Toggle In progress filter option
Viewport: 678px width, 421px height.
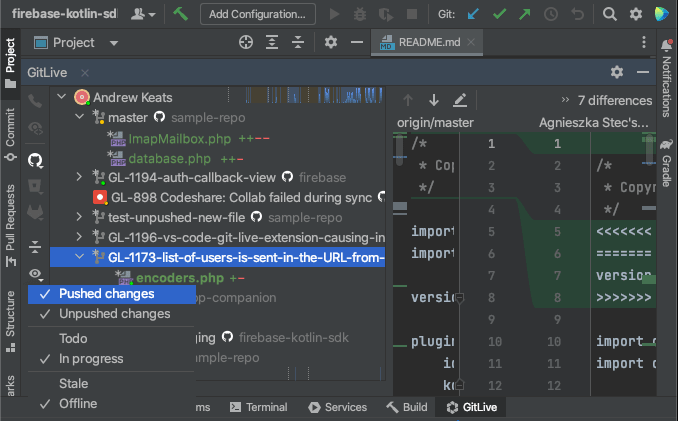(x=112, y=359)
